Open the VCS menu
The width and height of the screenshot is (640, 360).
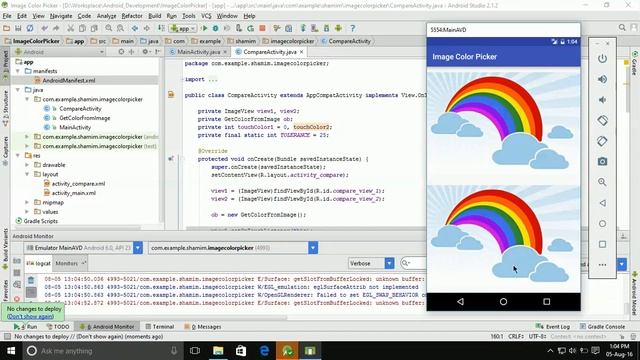pyautogui.click(x=206, y=16)
